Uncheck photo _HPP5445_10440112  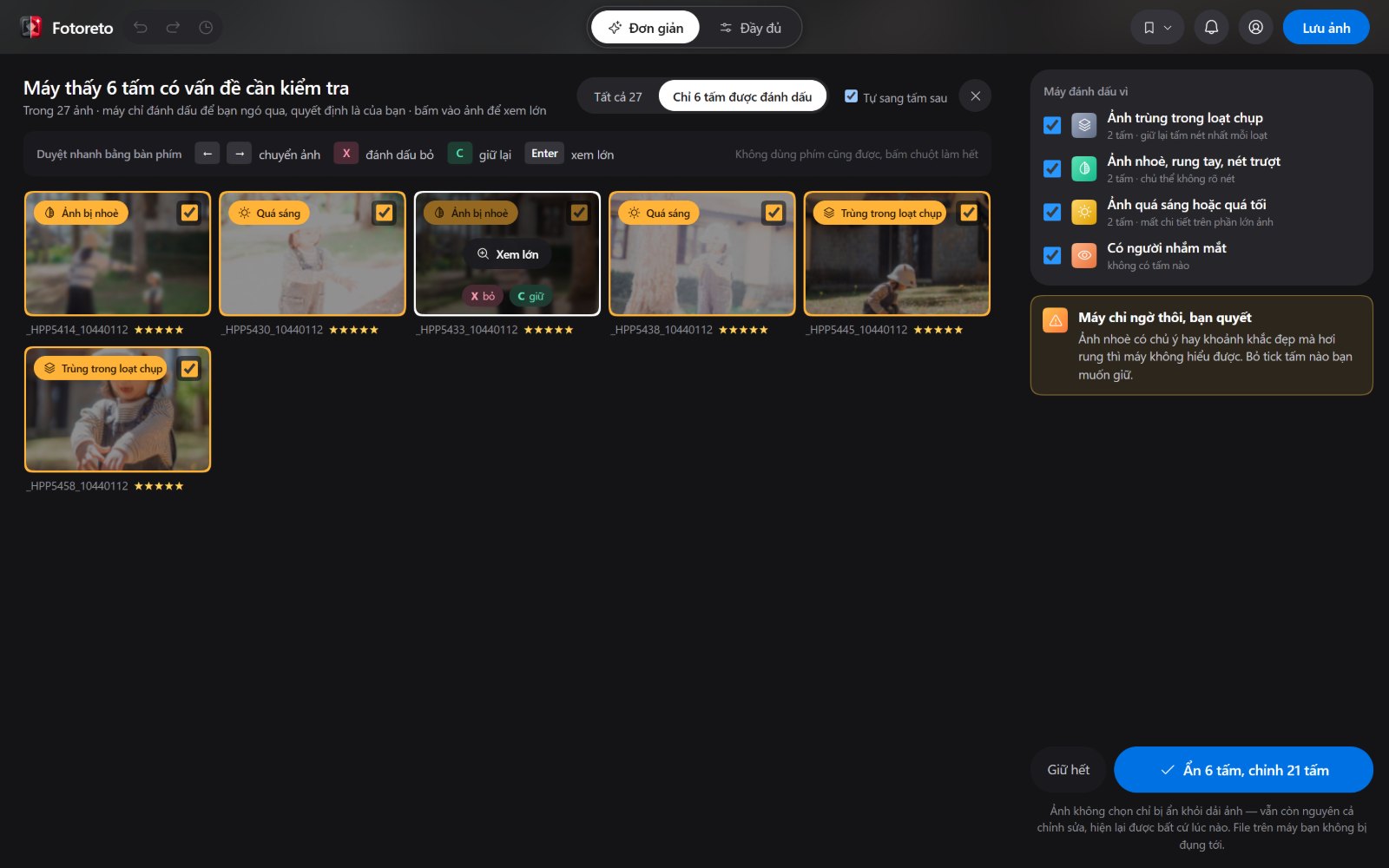pos(969,213)
